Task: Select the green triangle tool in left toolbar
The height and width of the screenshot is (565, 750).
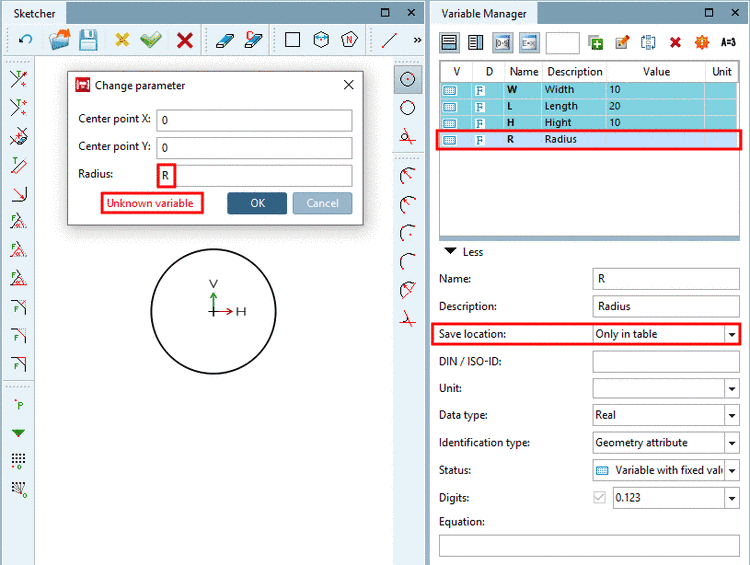Action: point(18,433)
